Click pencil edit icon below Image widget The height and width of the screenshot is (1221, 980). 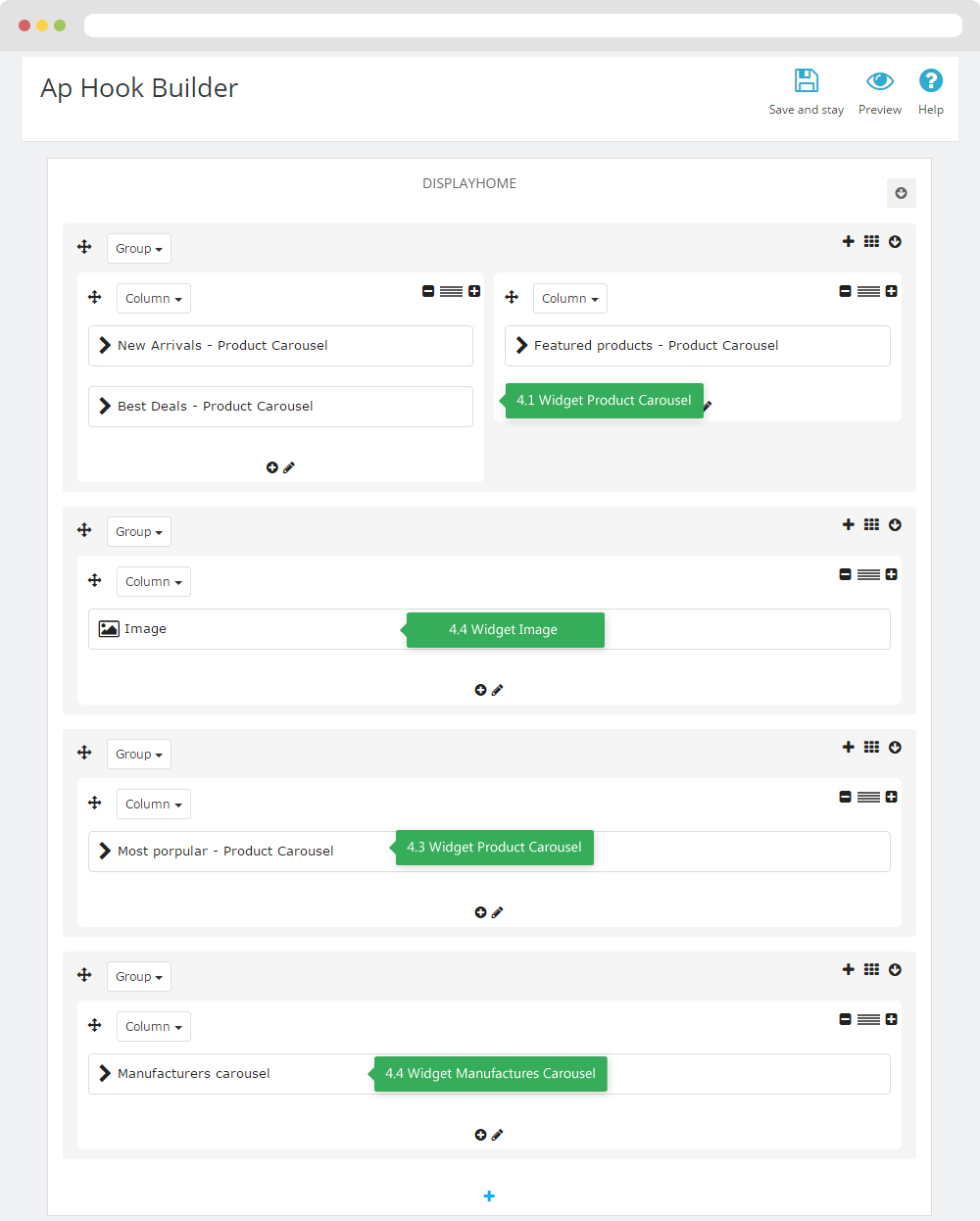(x=497, y=690)
